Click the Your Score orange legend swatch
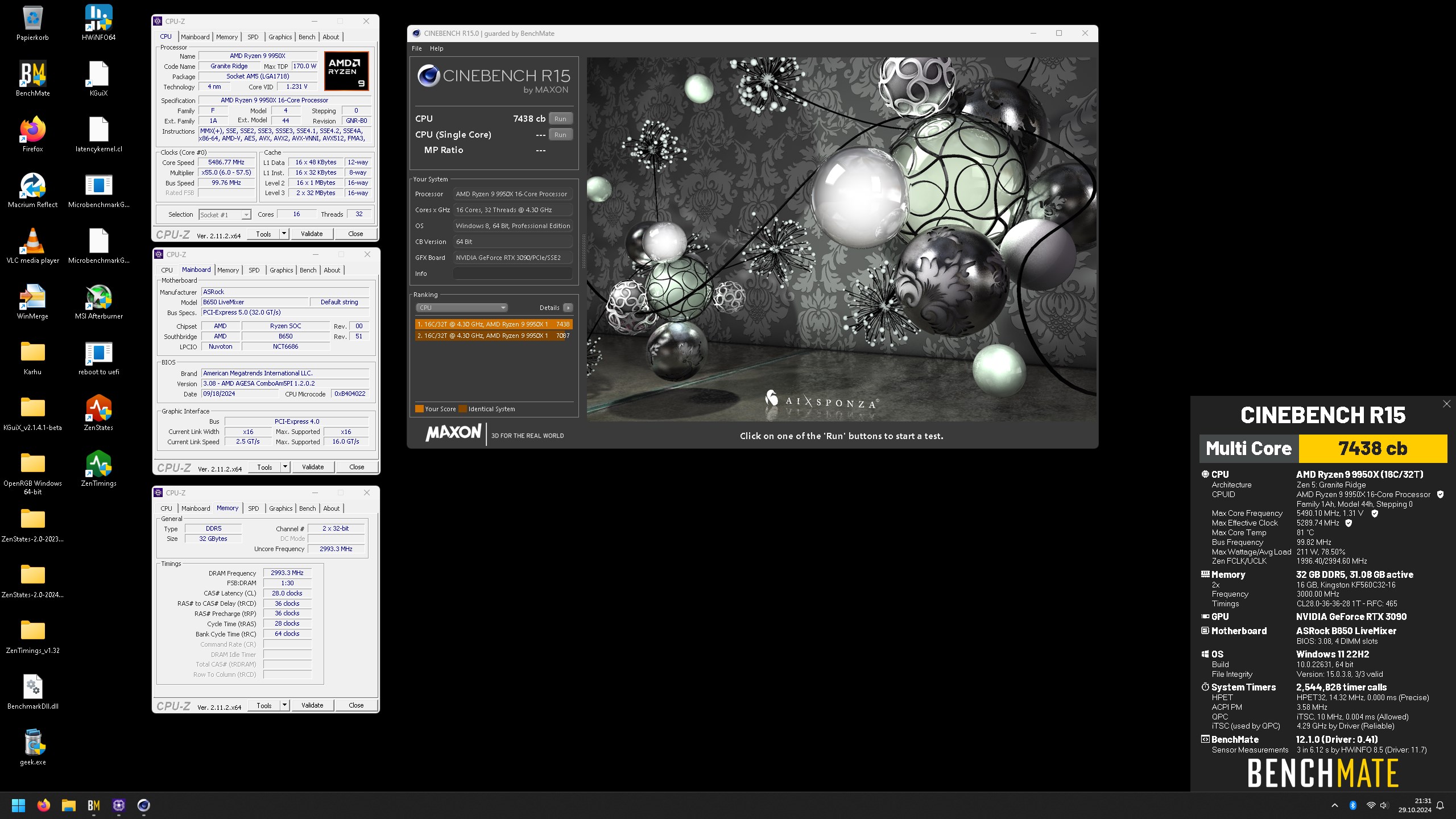Image resolution: width=1456 pixels, height=819 pixels. coord(419,408)
